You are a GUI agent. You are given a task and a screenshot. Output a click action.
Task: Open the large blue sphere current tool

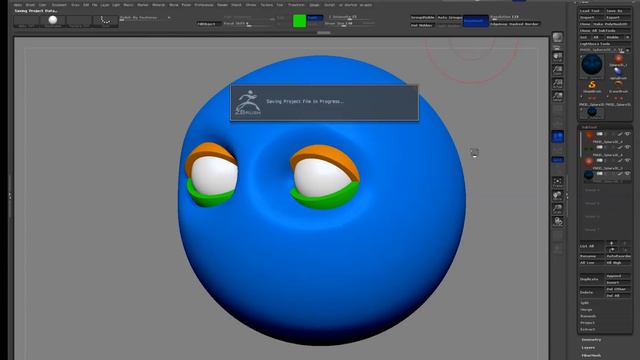pyautogui.click(x=592, y=65)
